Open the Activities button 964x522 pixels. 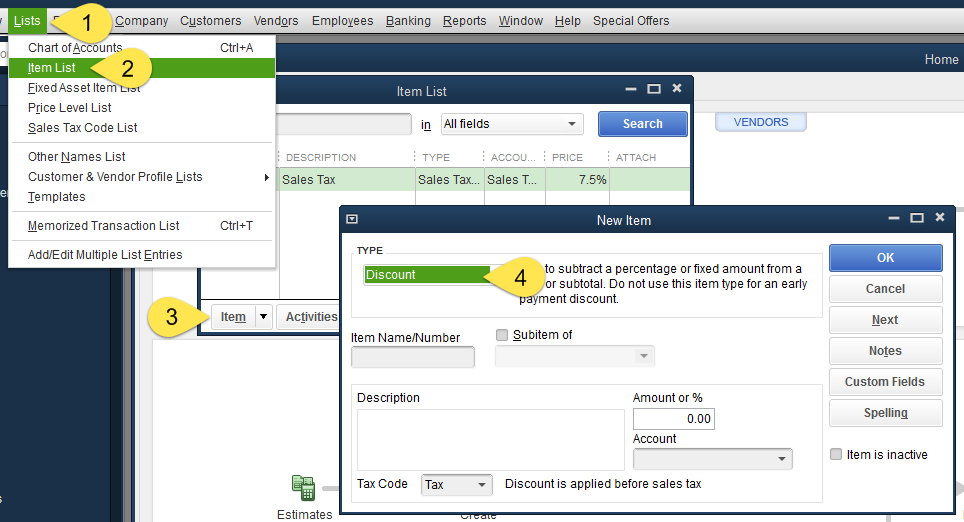click(310, 317)
